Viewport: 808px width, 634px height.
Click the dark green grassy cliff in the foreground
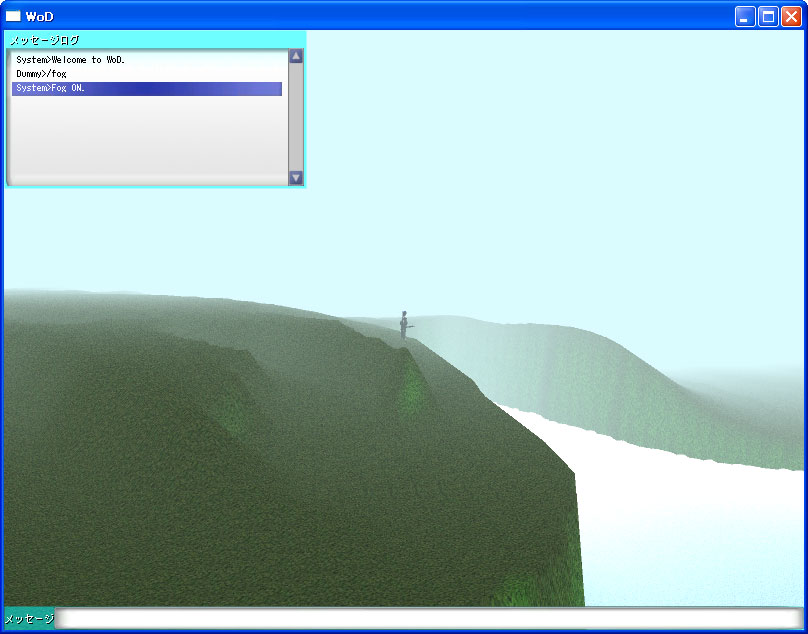[250, 480]
